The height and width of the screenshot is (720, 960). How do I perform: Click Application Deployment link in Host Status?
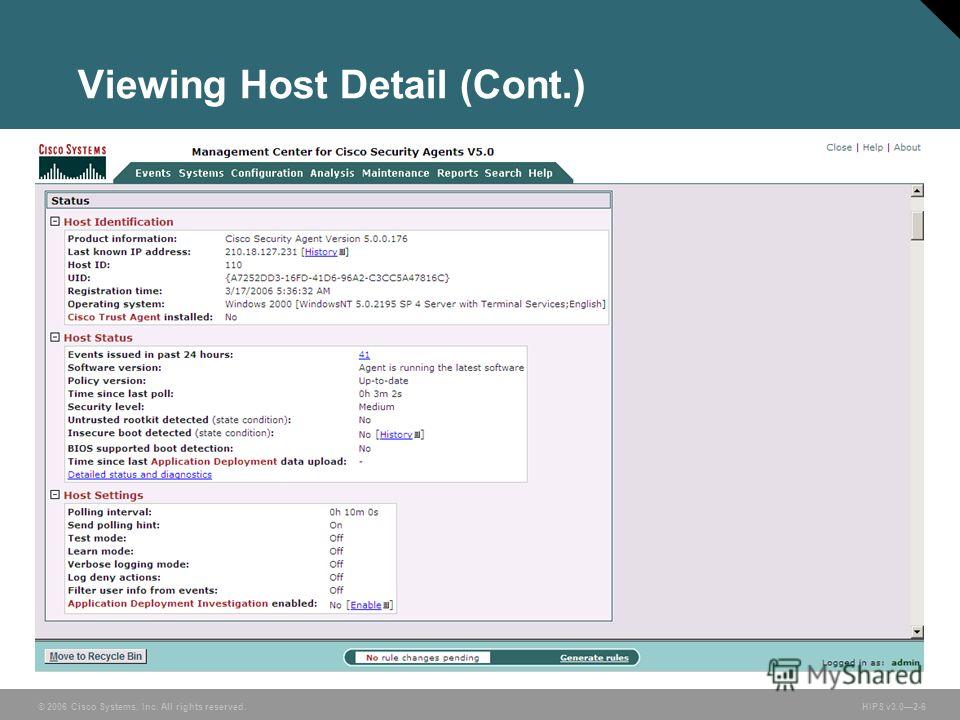(x=214, y=462)
